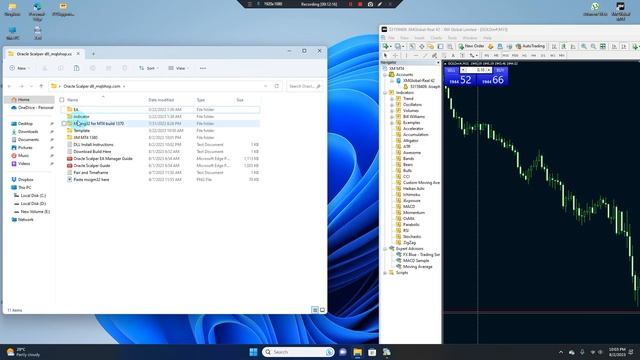
Task: Open the Template folder in File Explorer
Action: click(82, 131)
